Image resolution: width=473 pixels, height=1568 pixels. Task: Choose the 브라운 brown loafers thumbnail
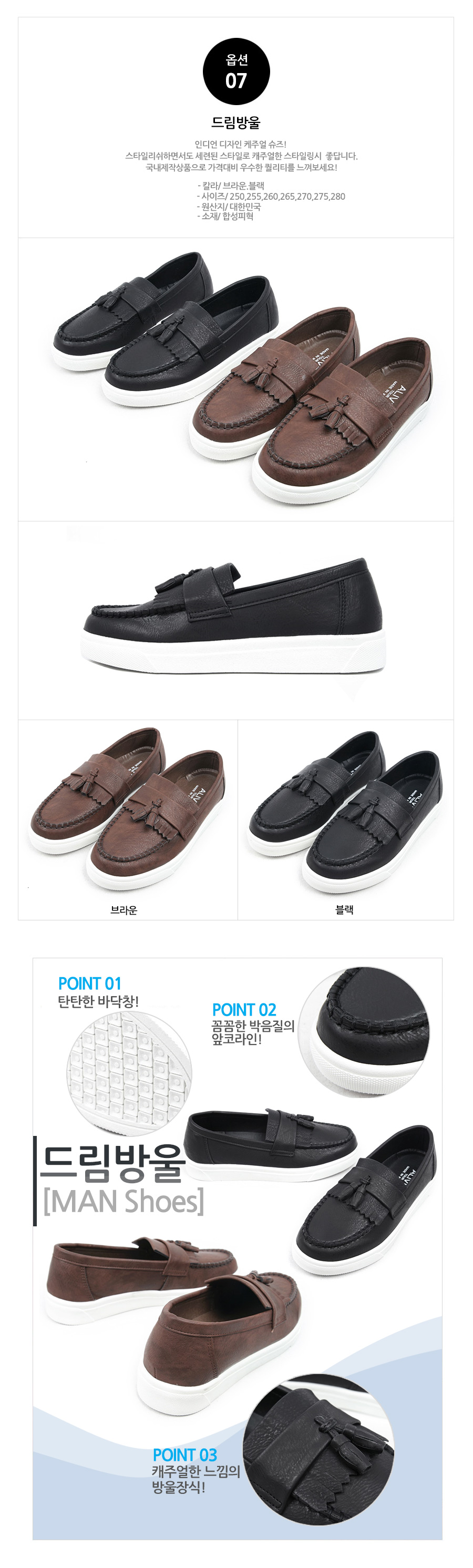(127, 809)
